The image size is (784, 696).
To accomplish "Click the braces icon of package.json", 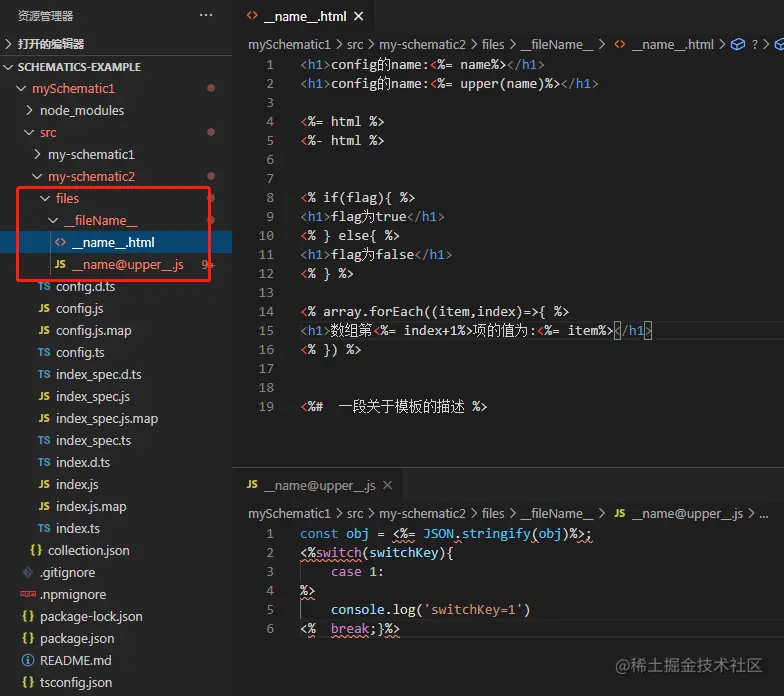I will (28, 638).
